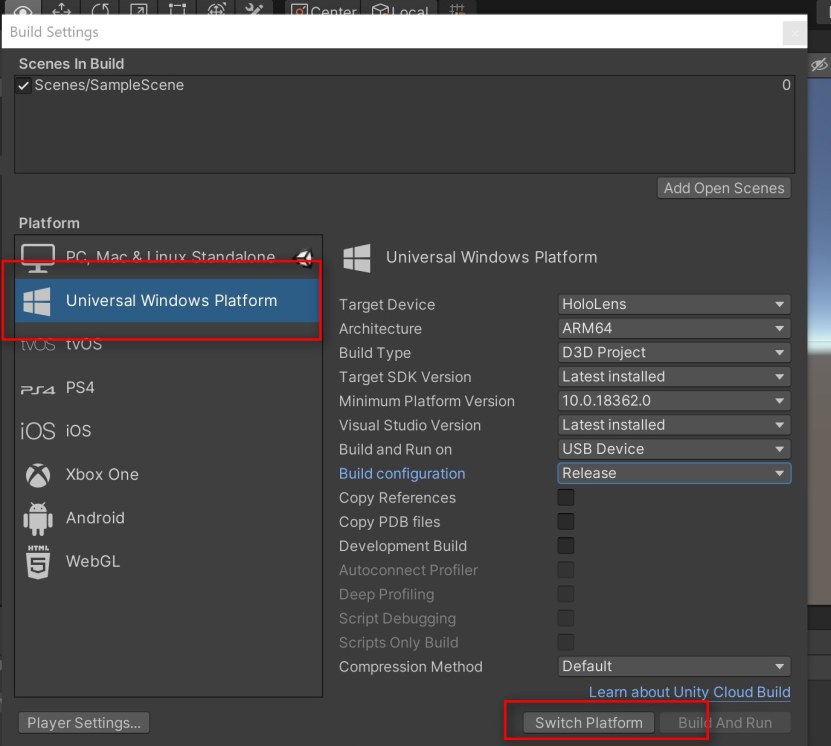831x746 pixels.
Task: Click the Scenes/SampleScene entry text
Action: (x=109, y=85)
